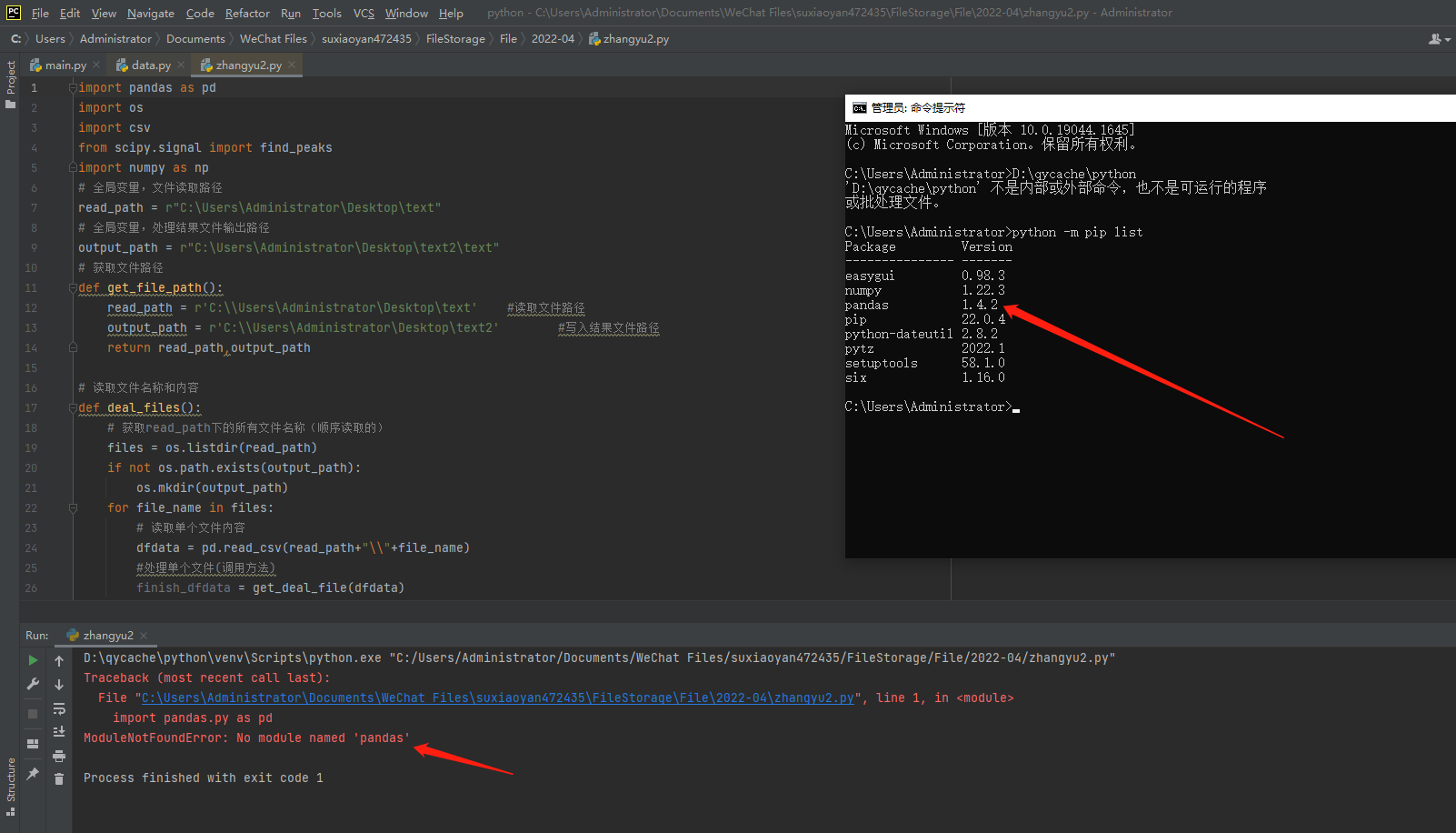Click the 2022-04 breadcrumb

tap(553, 39)
